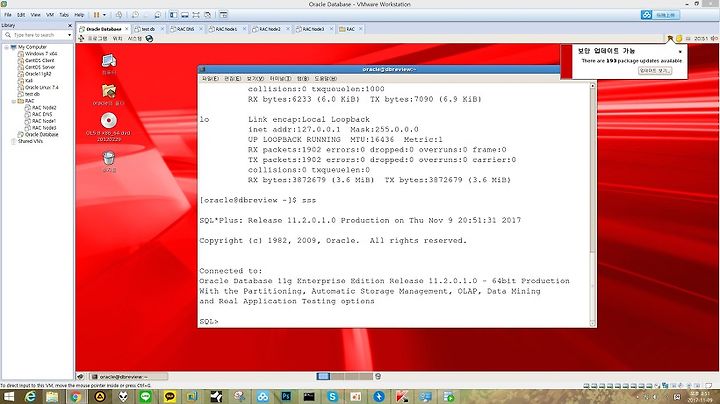Screen dimensions: 720x404
Task: Toggle the library sidebar view icon
Action: (x=173, y=15)
